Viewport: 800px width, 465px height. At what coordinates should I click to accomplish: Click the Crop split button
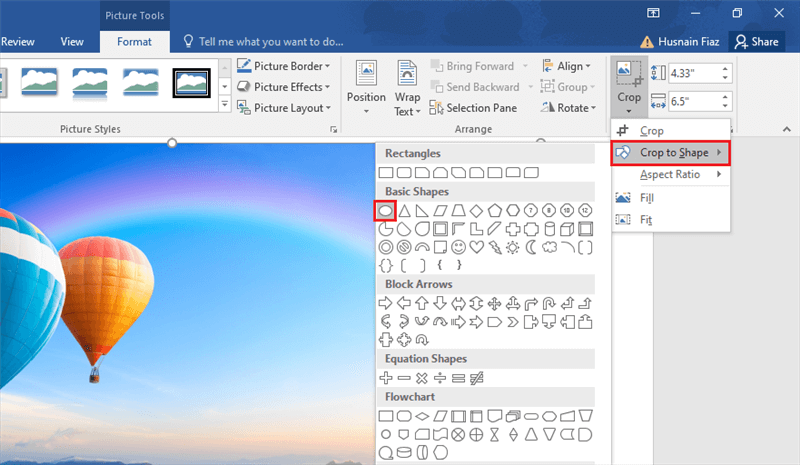click(629, 87)
